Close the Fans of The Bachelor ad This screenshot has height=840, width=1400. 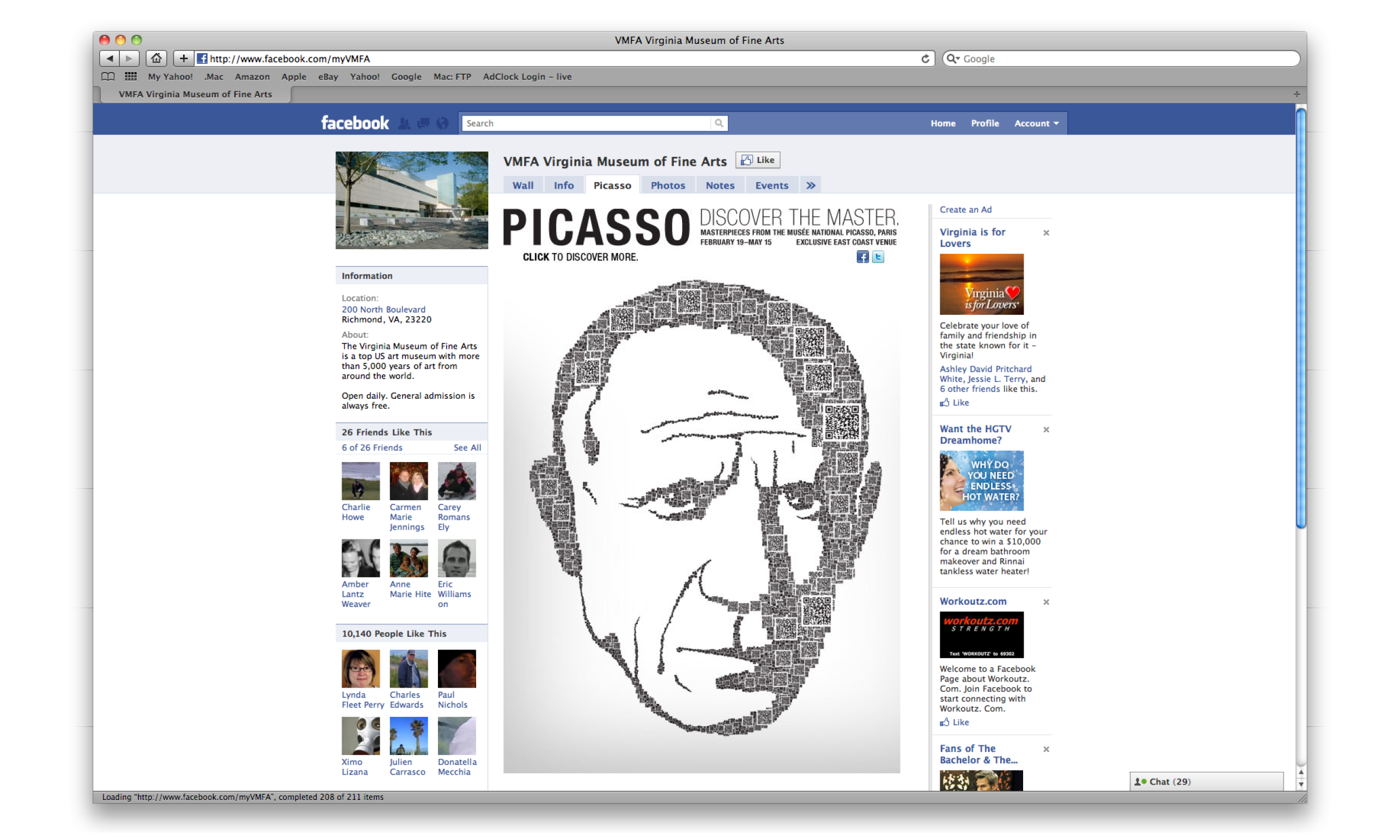pos(1046,749)
